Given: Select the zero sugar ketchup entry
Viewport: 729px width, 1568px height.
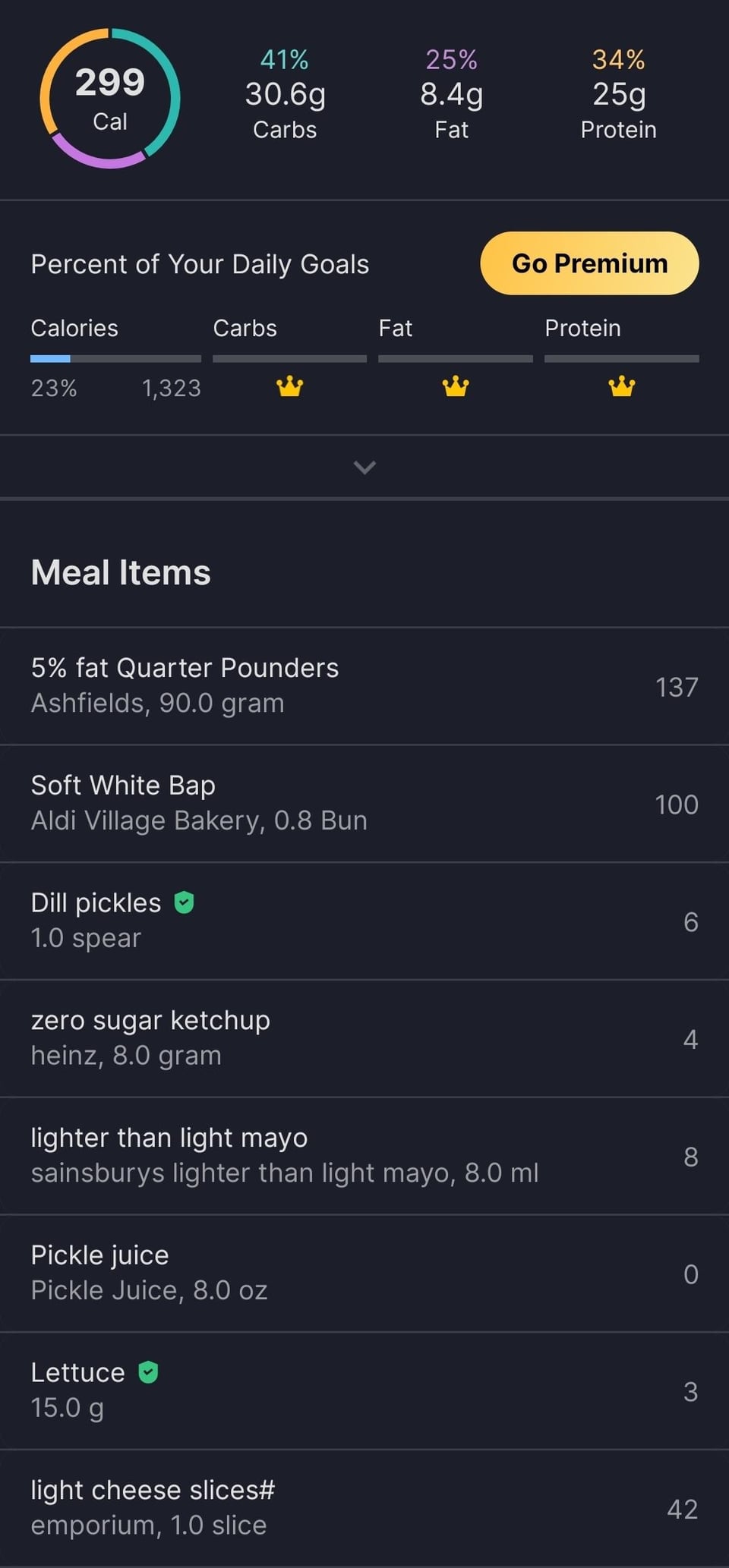Looking at the screenshot, I should click(364, 1037).
